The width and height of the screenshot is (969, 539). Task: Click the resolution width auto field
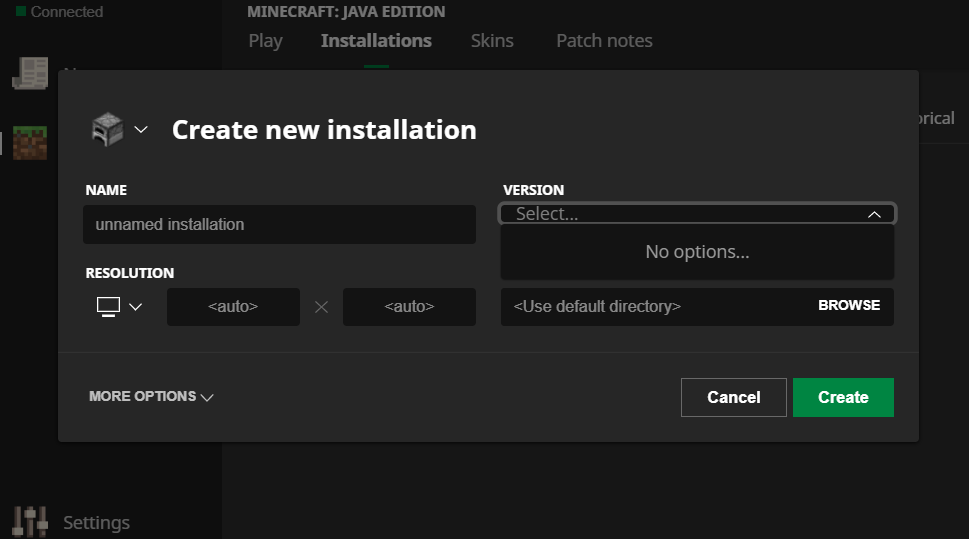pos(233,307)
